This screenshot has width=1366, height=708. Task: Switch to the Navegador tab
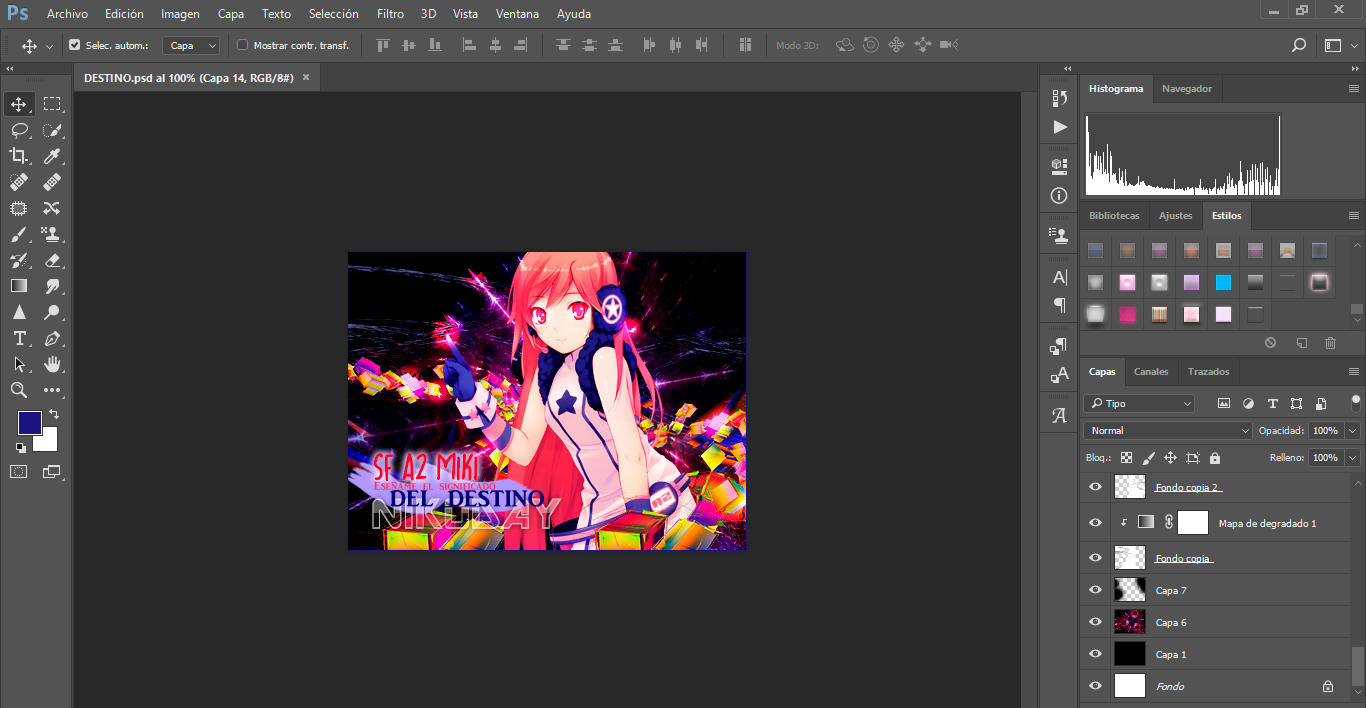1187,89
